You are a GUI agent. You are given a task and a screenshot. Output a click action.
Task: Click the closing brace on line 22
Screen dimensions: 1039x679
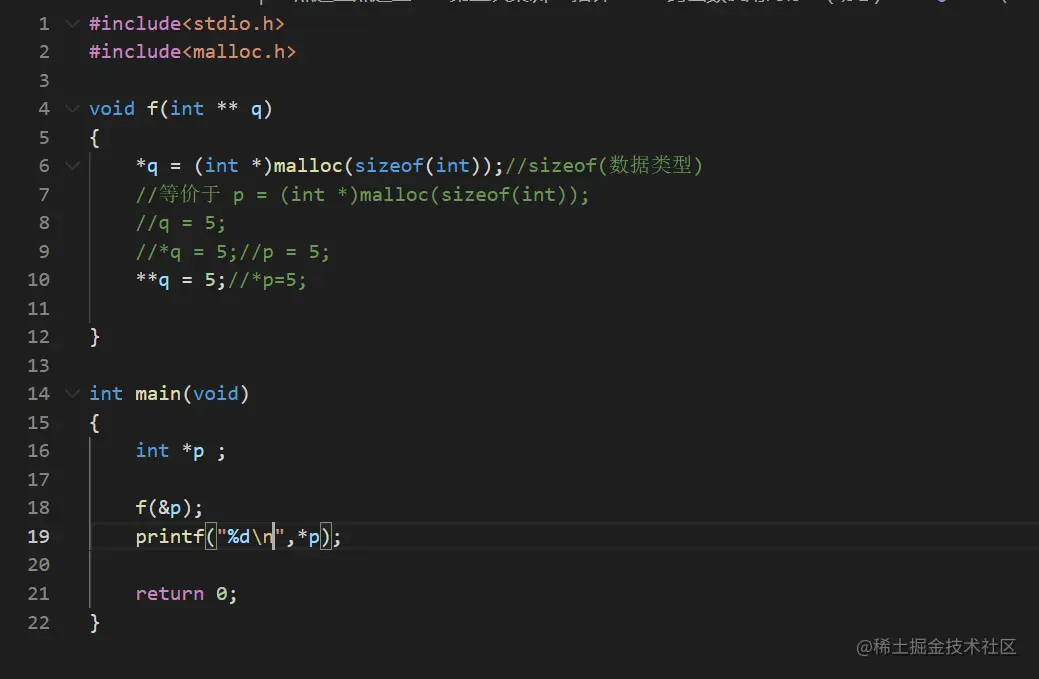pos(95,623)
